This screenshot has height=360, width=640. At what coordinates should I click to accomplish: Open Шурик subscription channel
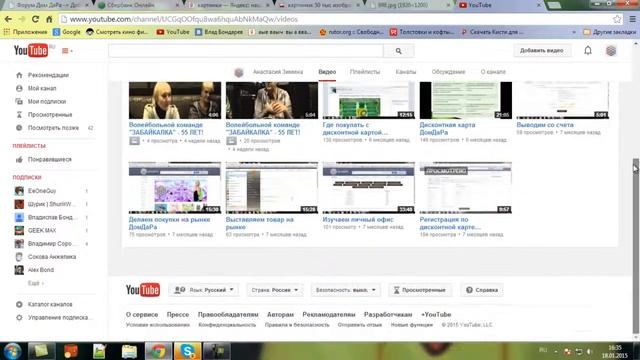pyautogui.click(x=51, y=204)
